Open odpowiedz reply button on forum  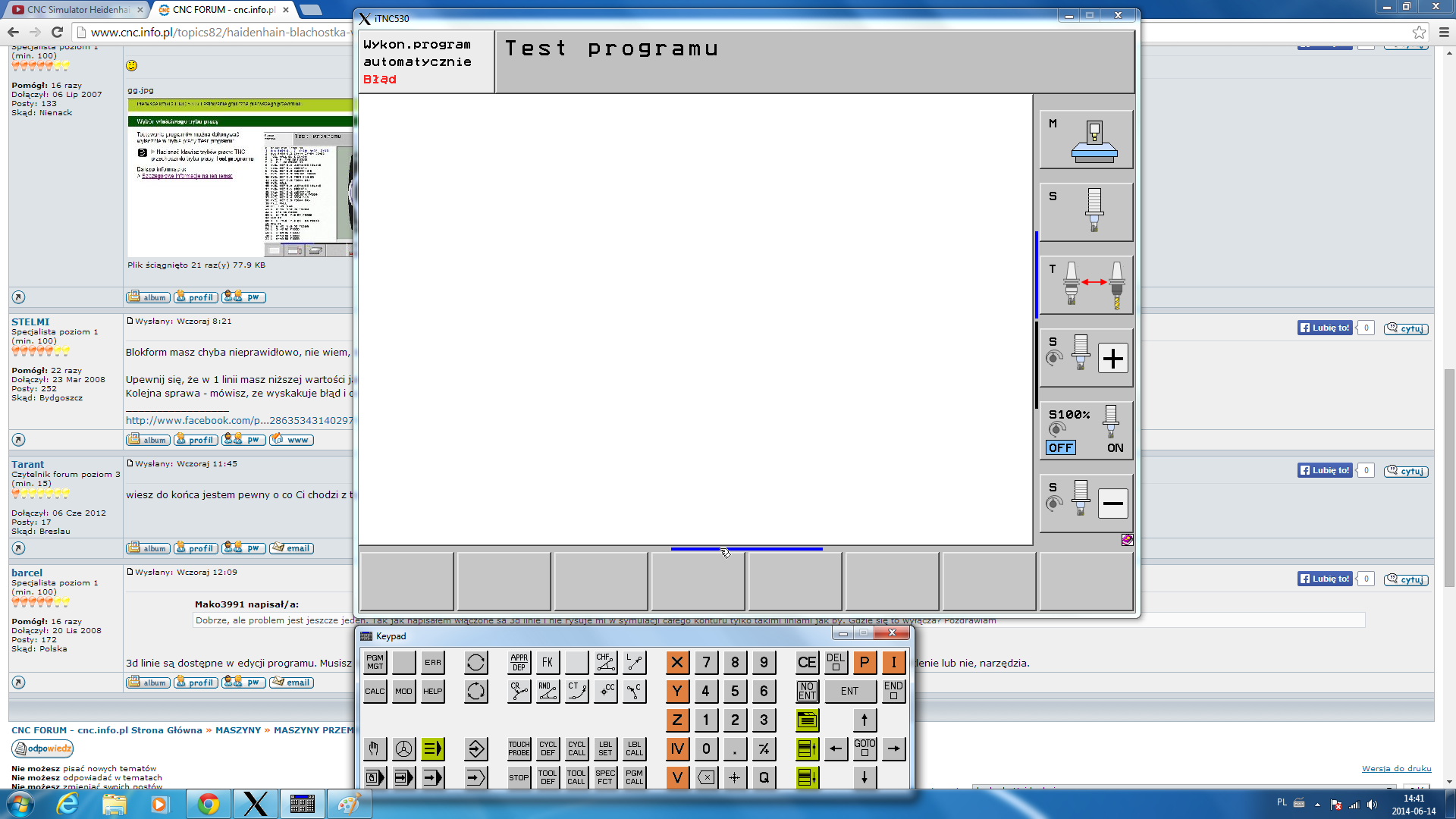click(42, 748)
